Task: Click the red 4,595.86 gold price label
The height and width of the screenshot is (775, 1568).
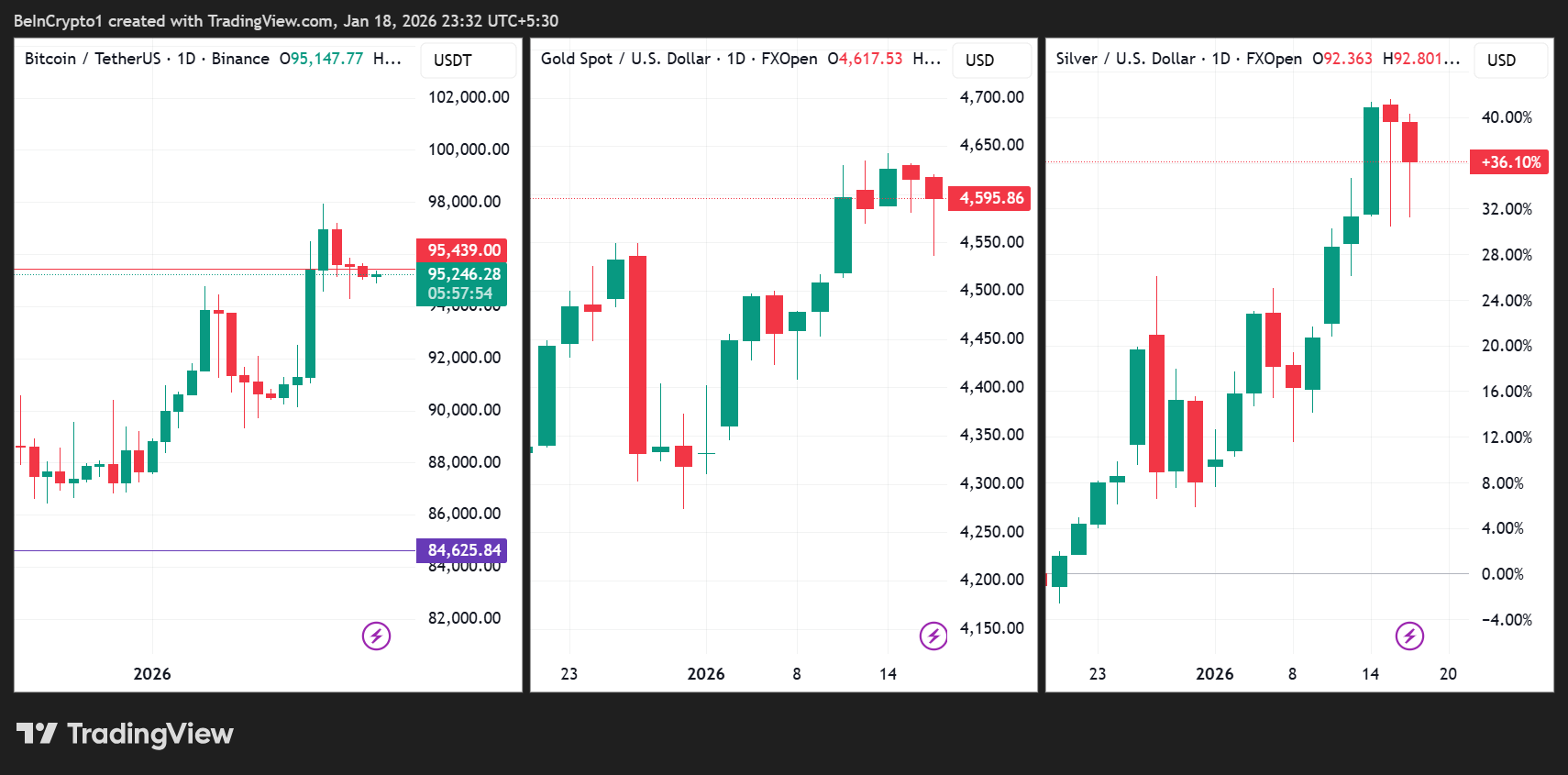Action: pyautogui.click(x=990, y=198)
